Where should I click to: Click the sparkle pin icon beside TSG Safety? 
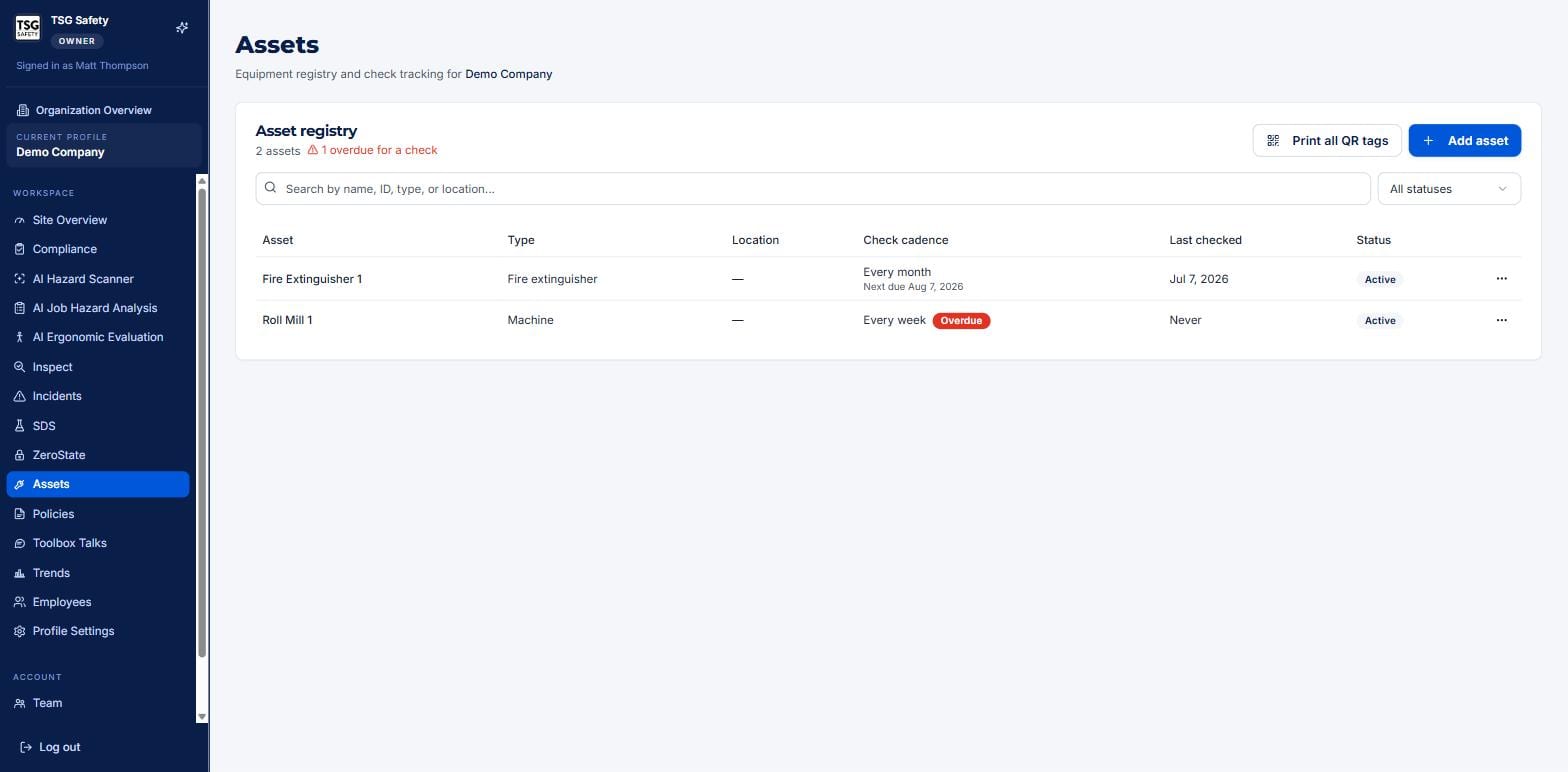(182, 28)
